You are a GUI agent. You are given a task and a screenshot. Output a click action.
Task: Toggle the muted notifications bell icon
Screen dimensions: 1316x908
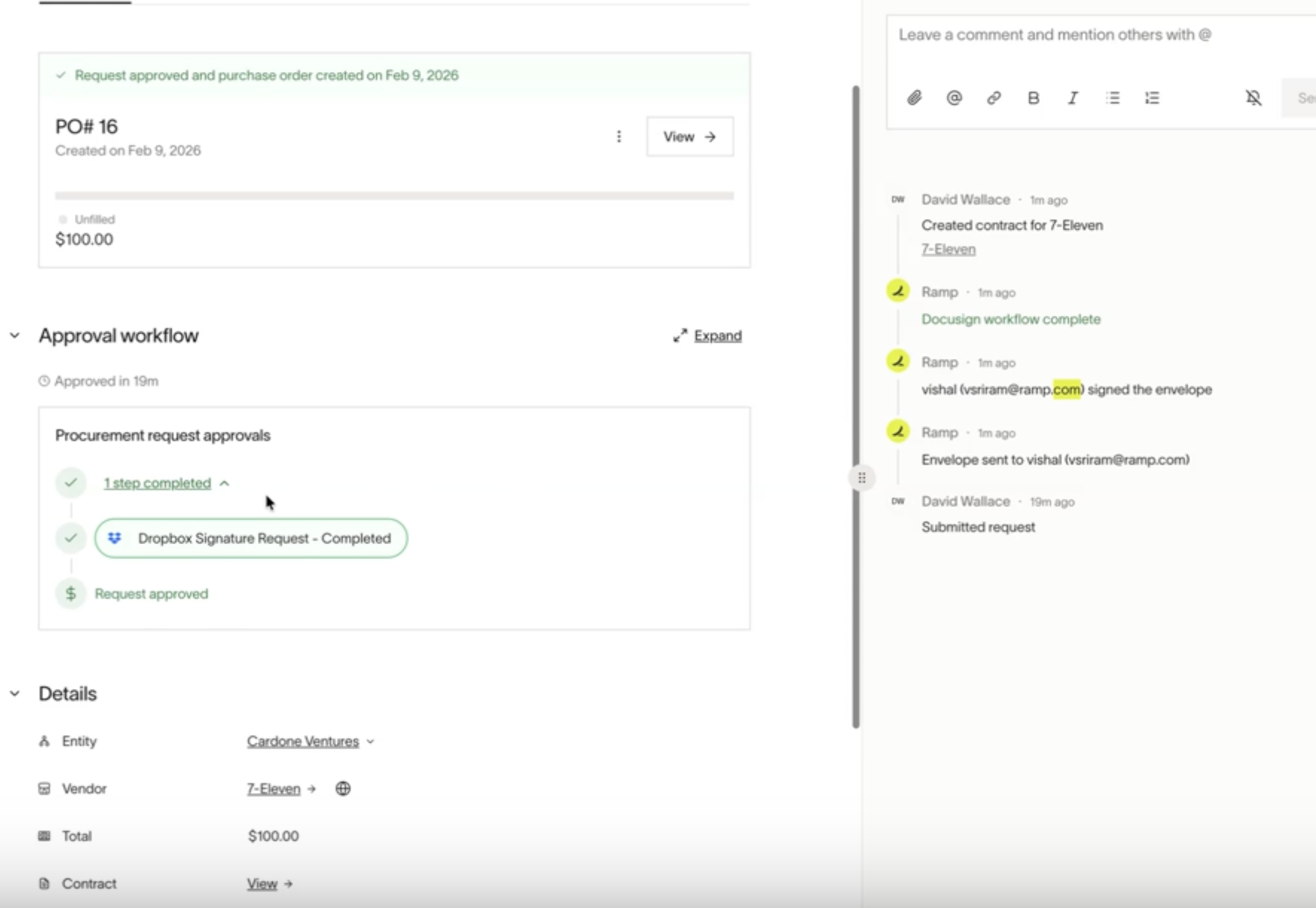pos(1254,98)
